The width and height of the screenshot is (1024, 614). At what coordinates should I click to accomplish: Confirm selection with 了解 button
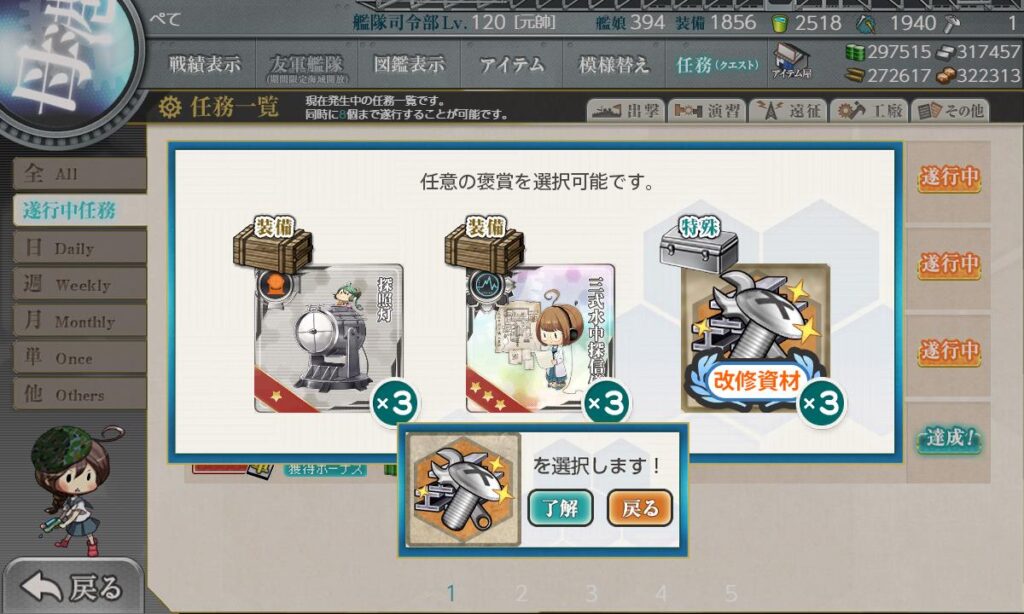(x=560, y=508)
